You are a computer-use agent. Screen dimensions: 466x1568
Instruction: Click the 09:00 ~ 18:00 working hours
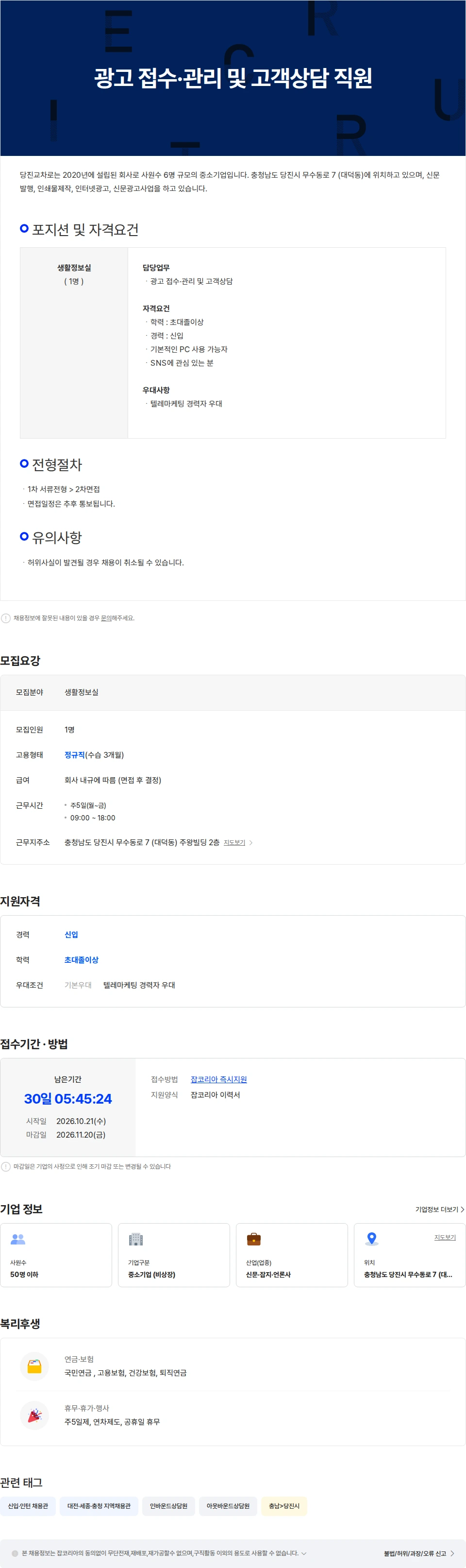point(92,818)
